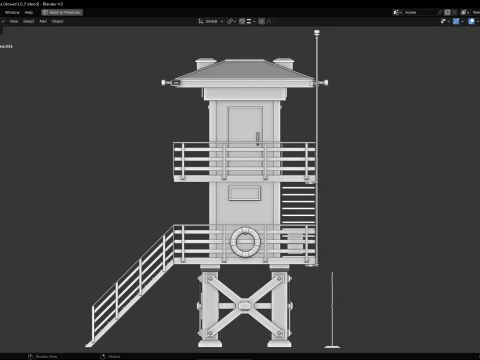
Task: Click the Object mouse hint in status bar
Action: tap(110, 357)
